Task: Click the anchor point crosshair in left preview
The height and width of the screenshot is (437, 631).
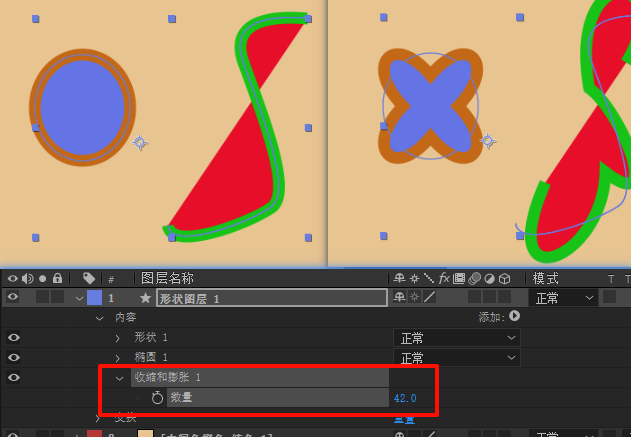Action: [140, 142]
